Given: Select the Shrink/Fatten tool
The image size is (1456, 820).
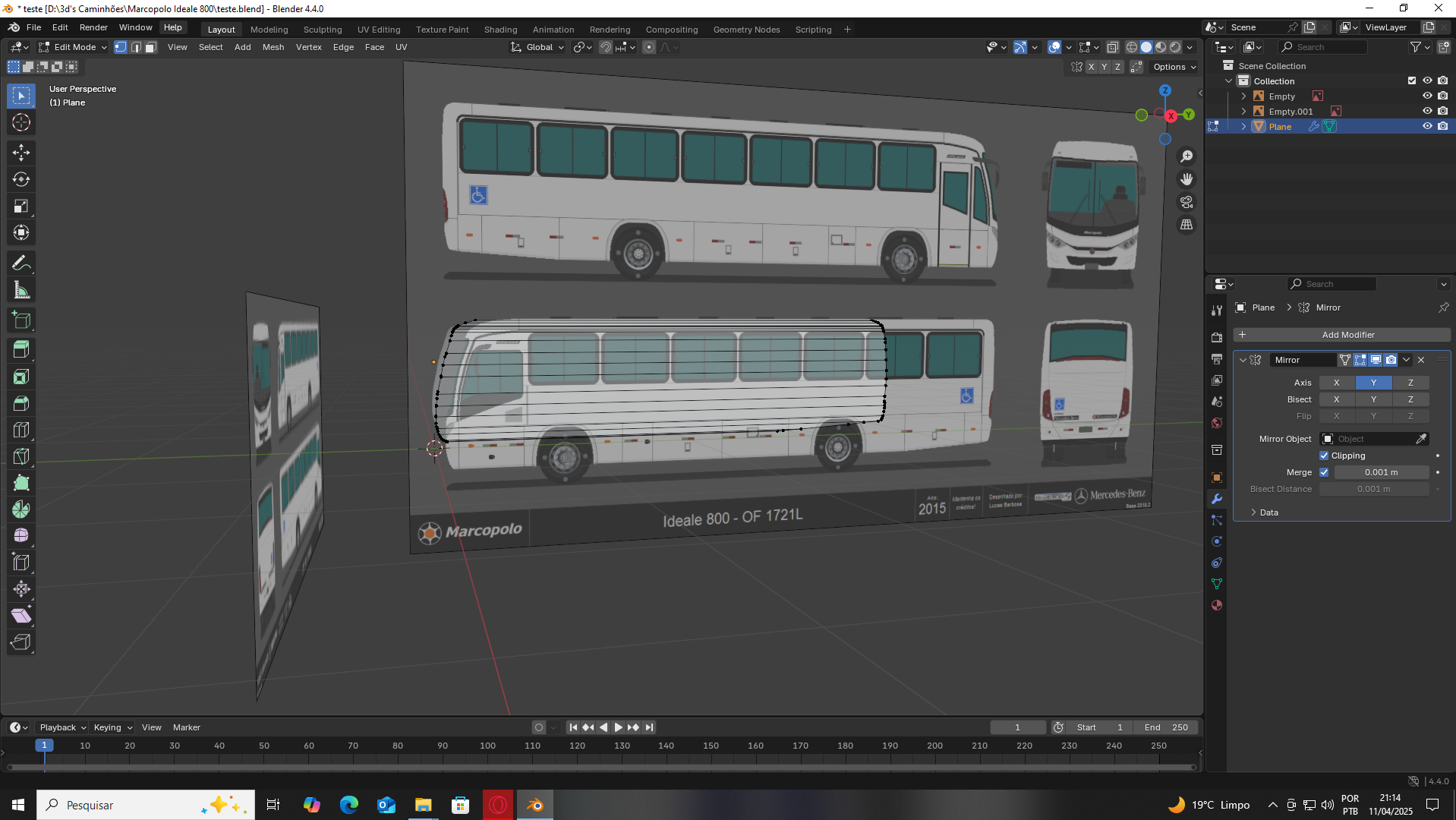Looking at the screenshot, I should click(x=21, y=589).
